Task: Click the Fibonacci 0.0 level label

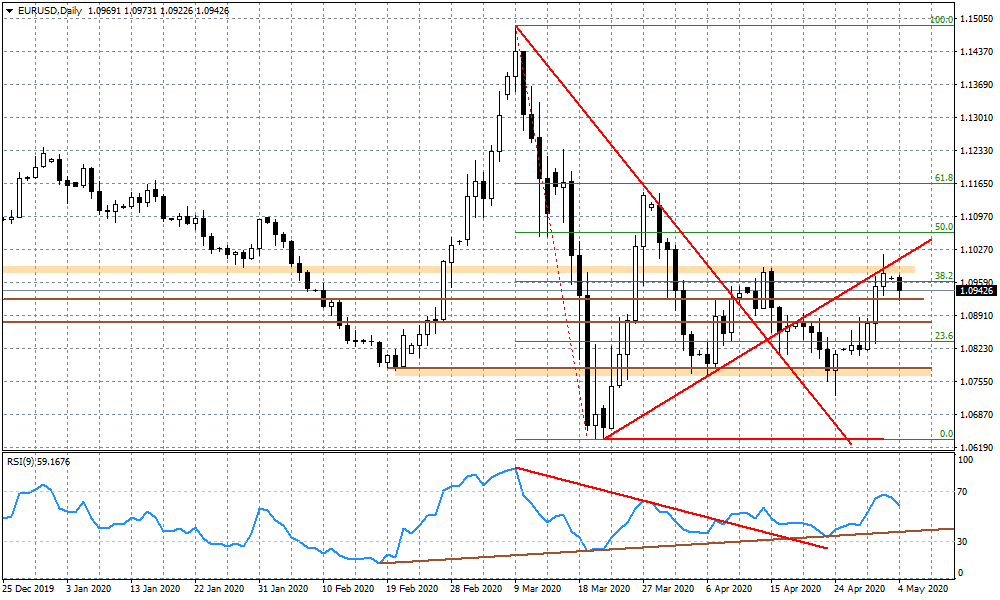Action: coord(947,434)
